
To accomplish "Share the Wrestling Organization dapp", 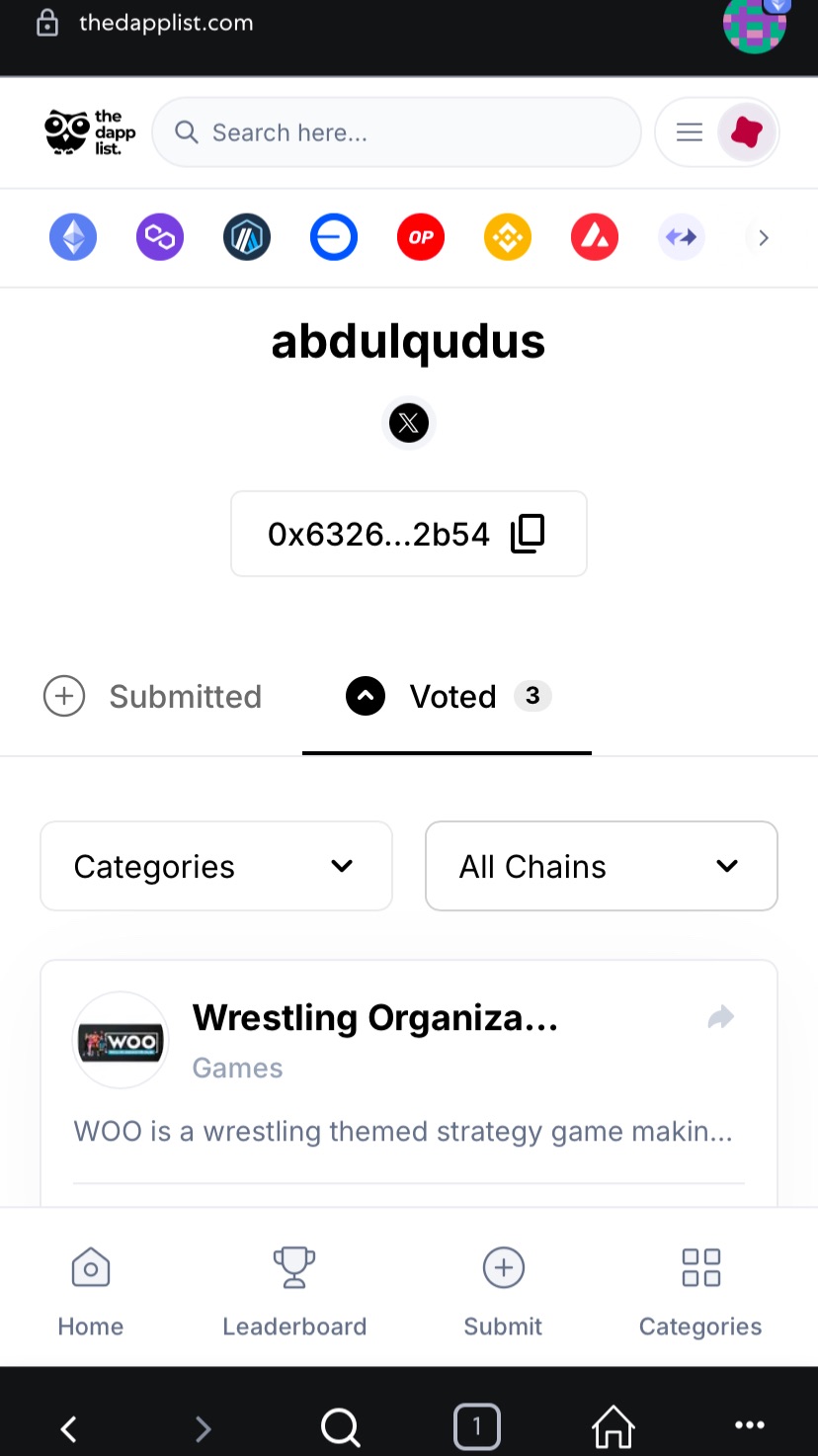I will point(721,1017).
